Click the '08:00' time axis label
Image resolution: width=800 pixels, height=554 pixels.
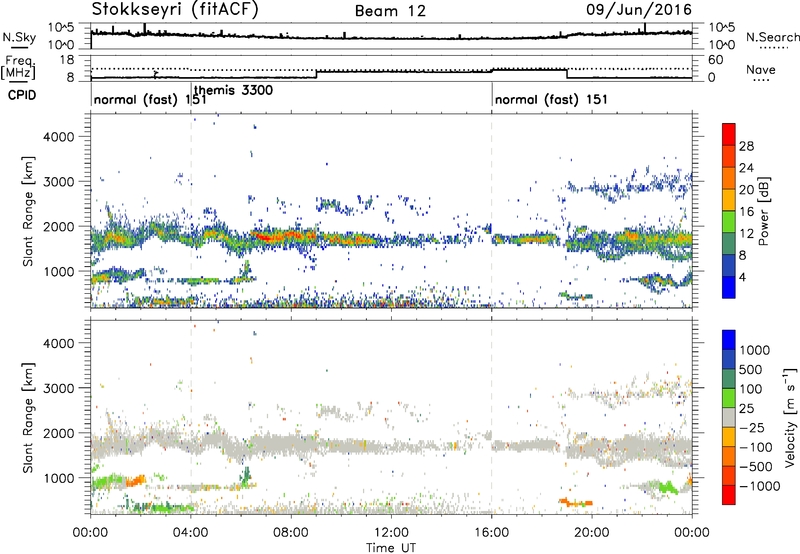pos(290,533)
